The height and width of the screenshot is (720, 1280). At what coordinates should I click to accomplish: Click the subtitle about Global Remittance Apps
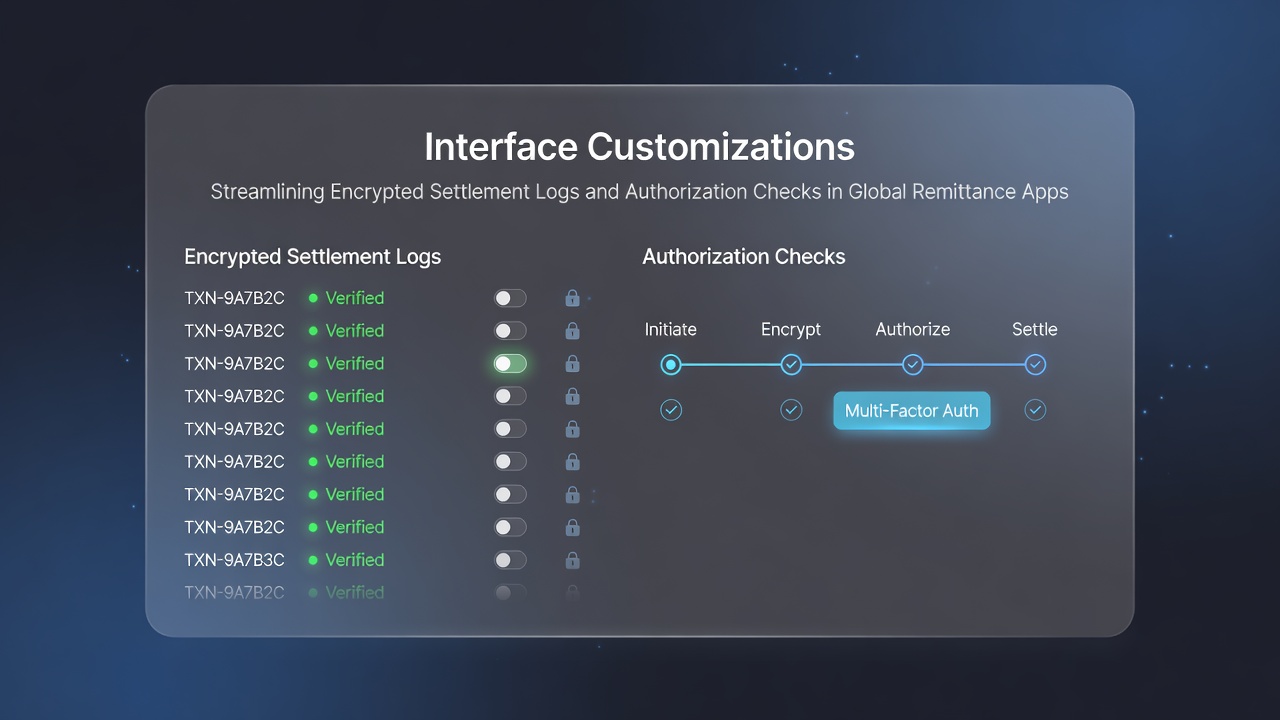(x=640, y=192)
